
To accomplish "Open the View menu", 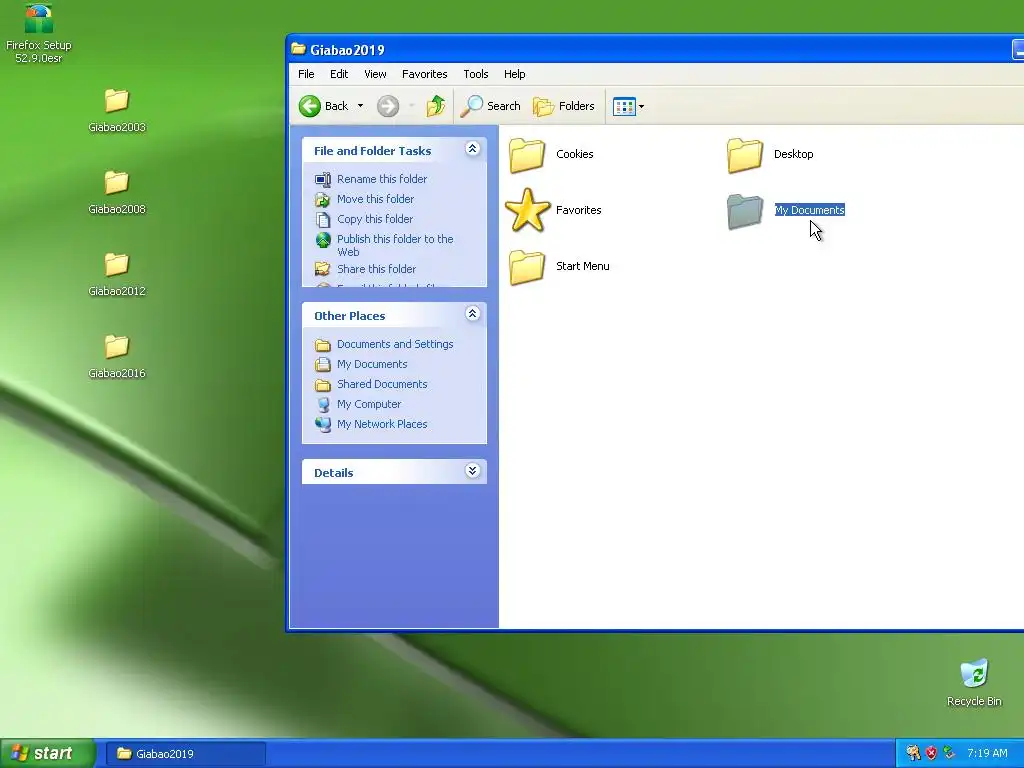I will click(375, 74).
